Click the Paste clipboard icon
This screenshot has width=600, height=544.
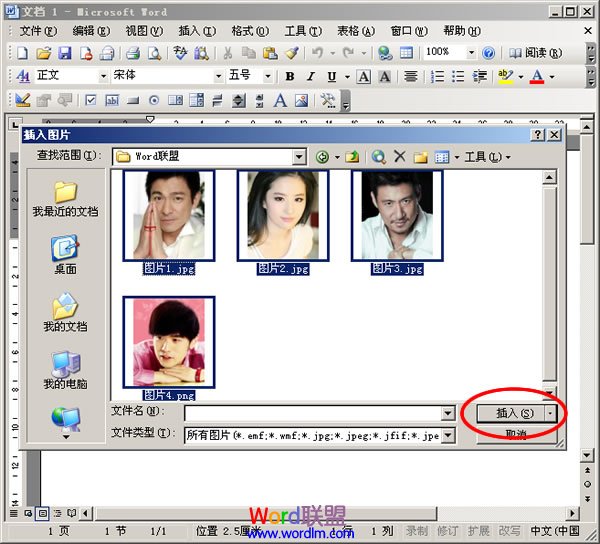pos(270,53)
